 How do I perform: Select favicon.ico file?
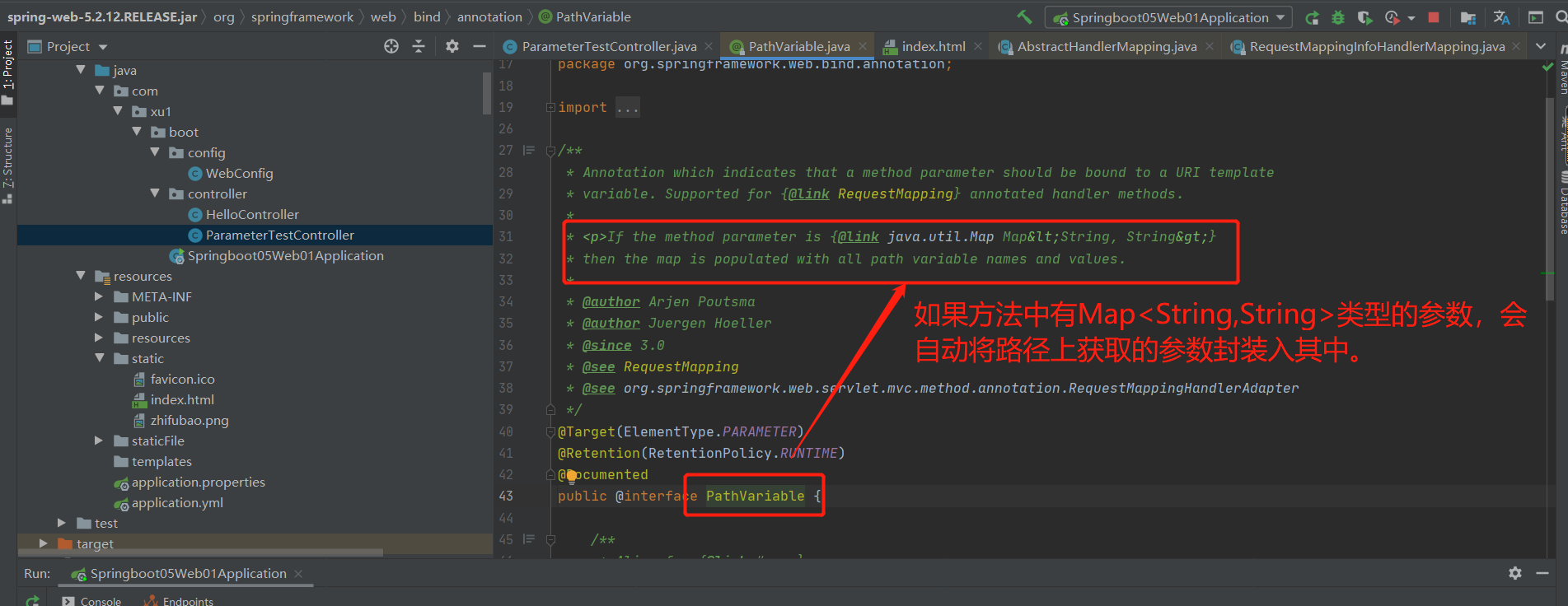pos(182,379)
